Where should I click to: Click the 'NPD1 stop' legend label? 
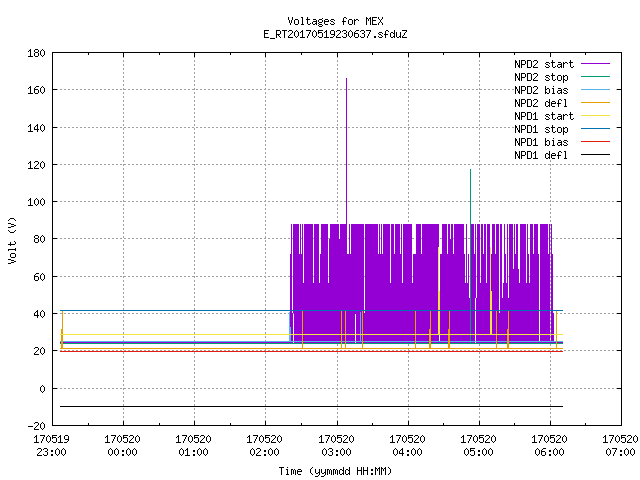coord(541,129)
